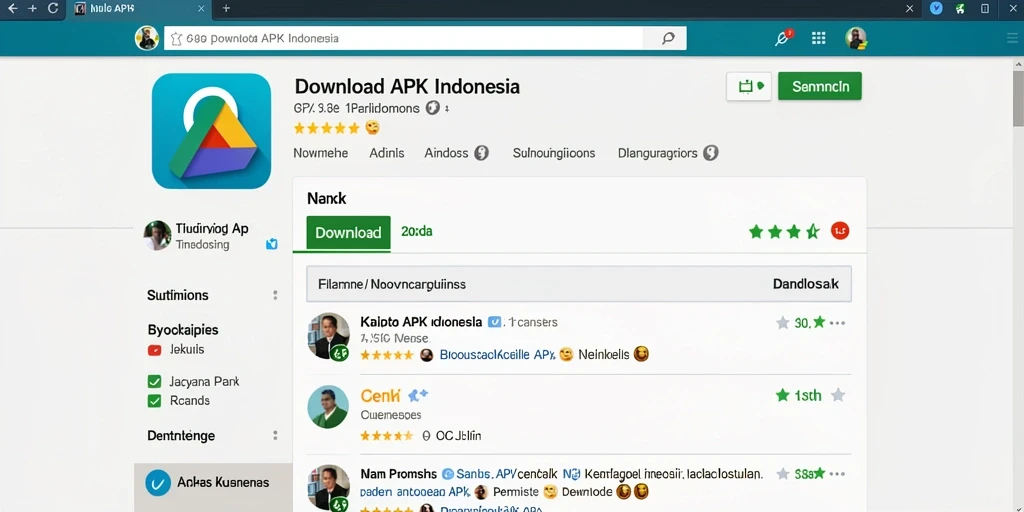Click the top search input field

coord(404,39)
